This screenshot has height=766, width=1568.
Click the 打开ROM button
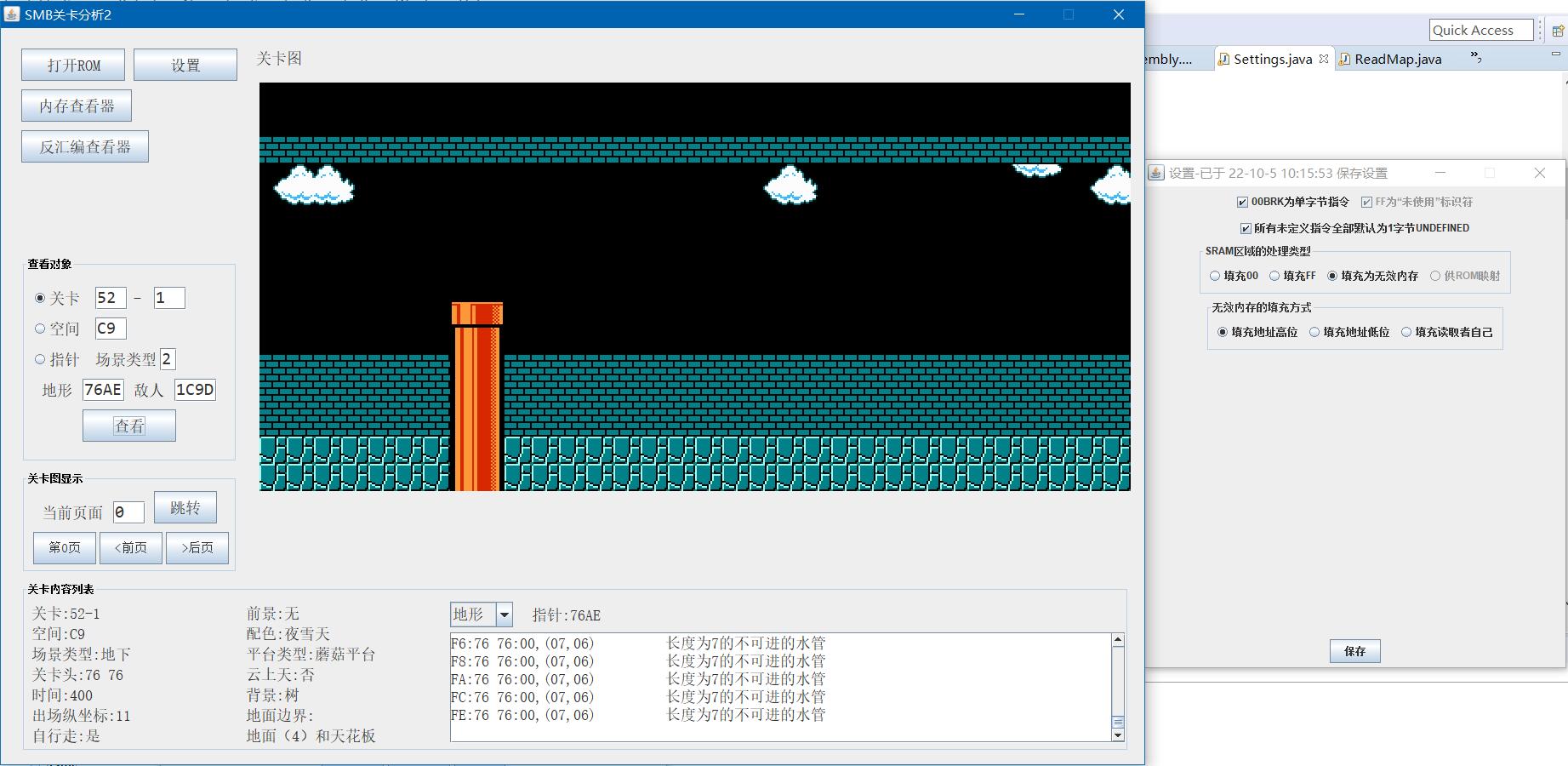(x=73, y=65)
